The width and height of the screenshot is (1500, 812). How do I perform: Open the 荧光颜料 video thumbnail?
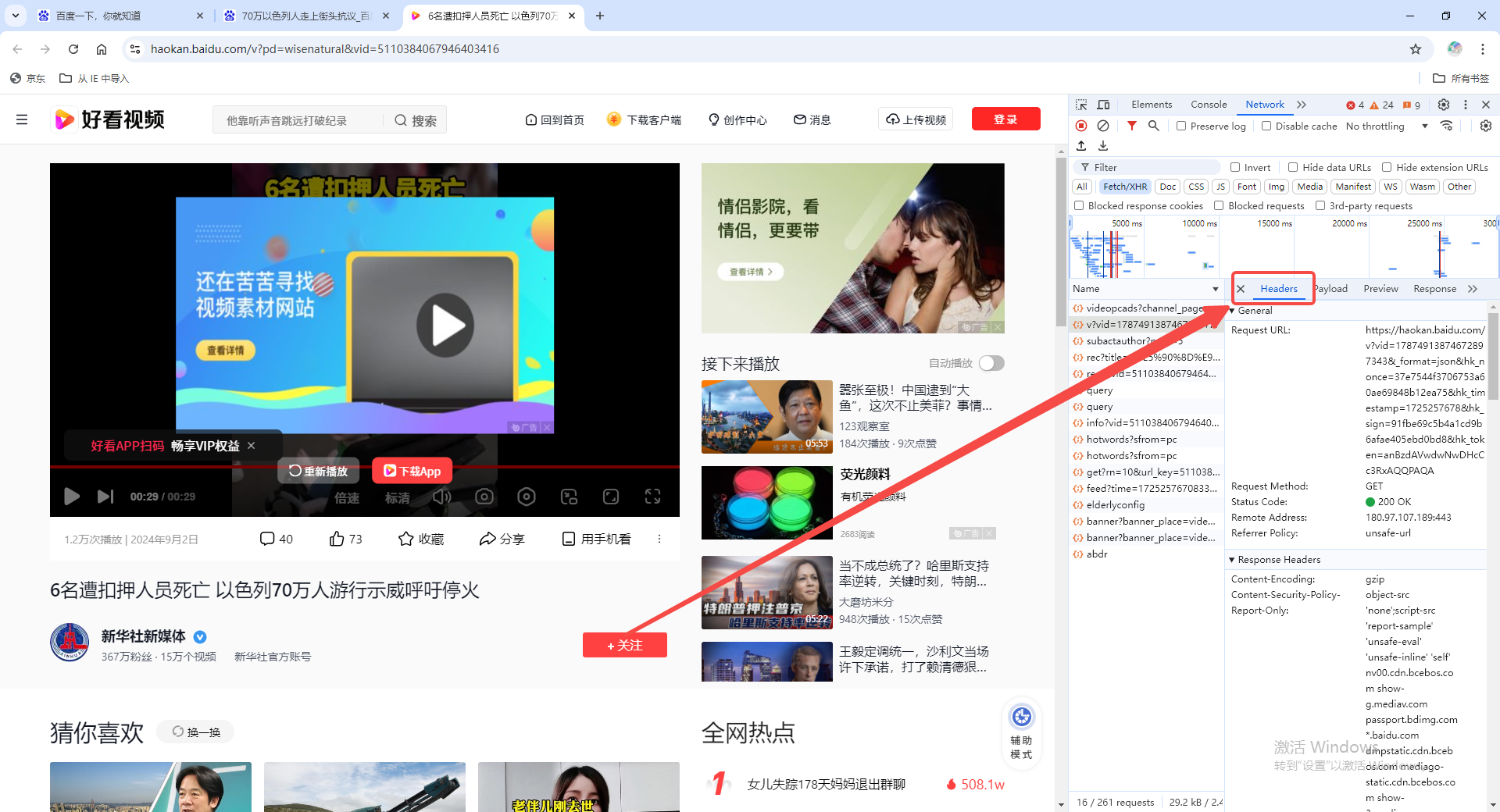766,503
